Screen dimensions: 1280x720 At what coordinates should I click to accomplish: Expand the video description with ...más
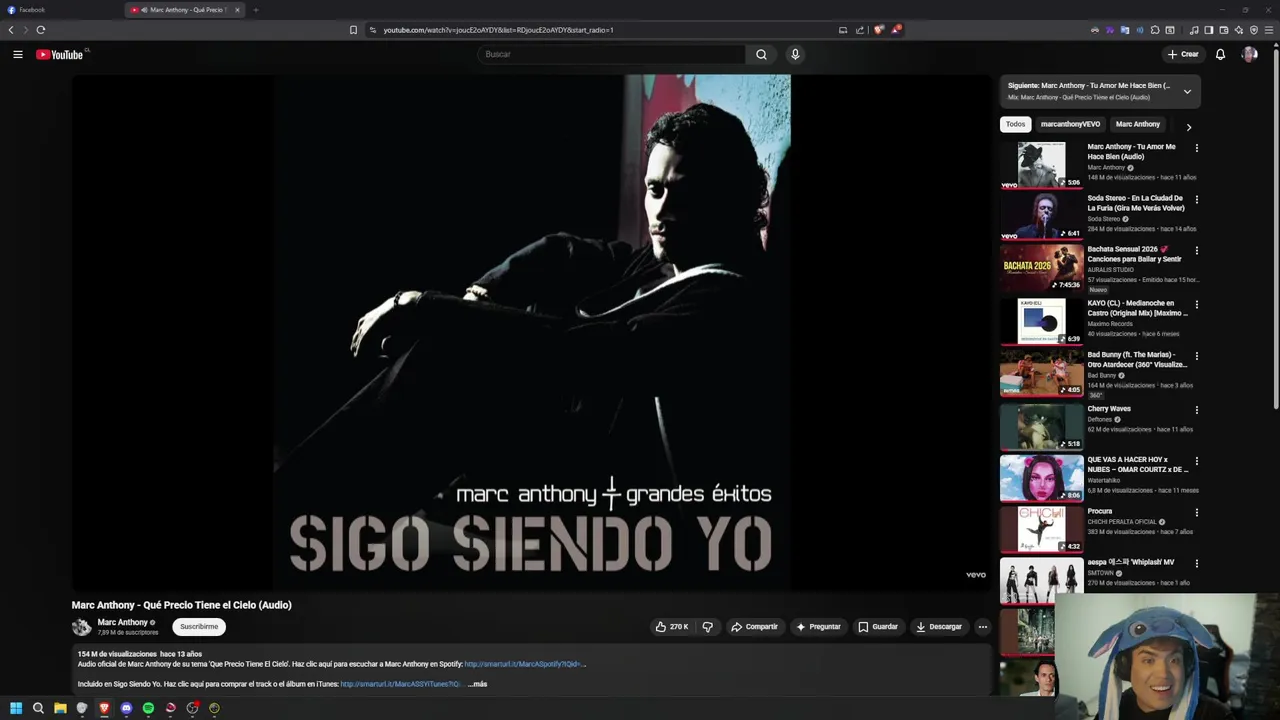pos(479,684)
